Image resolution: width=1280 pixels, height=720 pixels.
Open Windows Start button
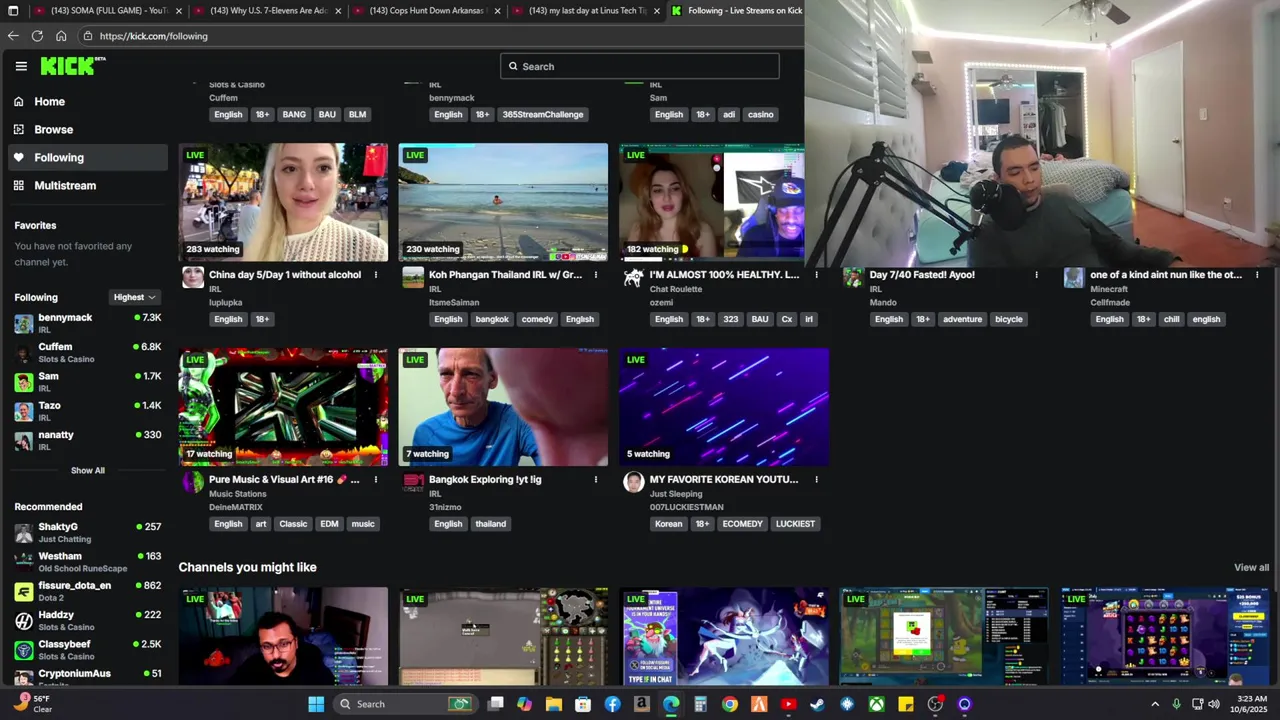316,704
